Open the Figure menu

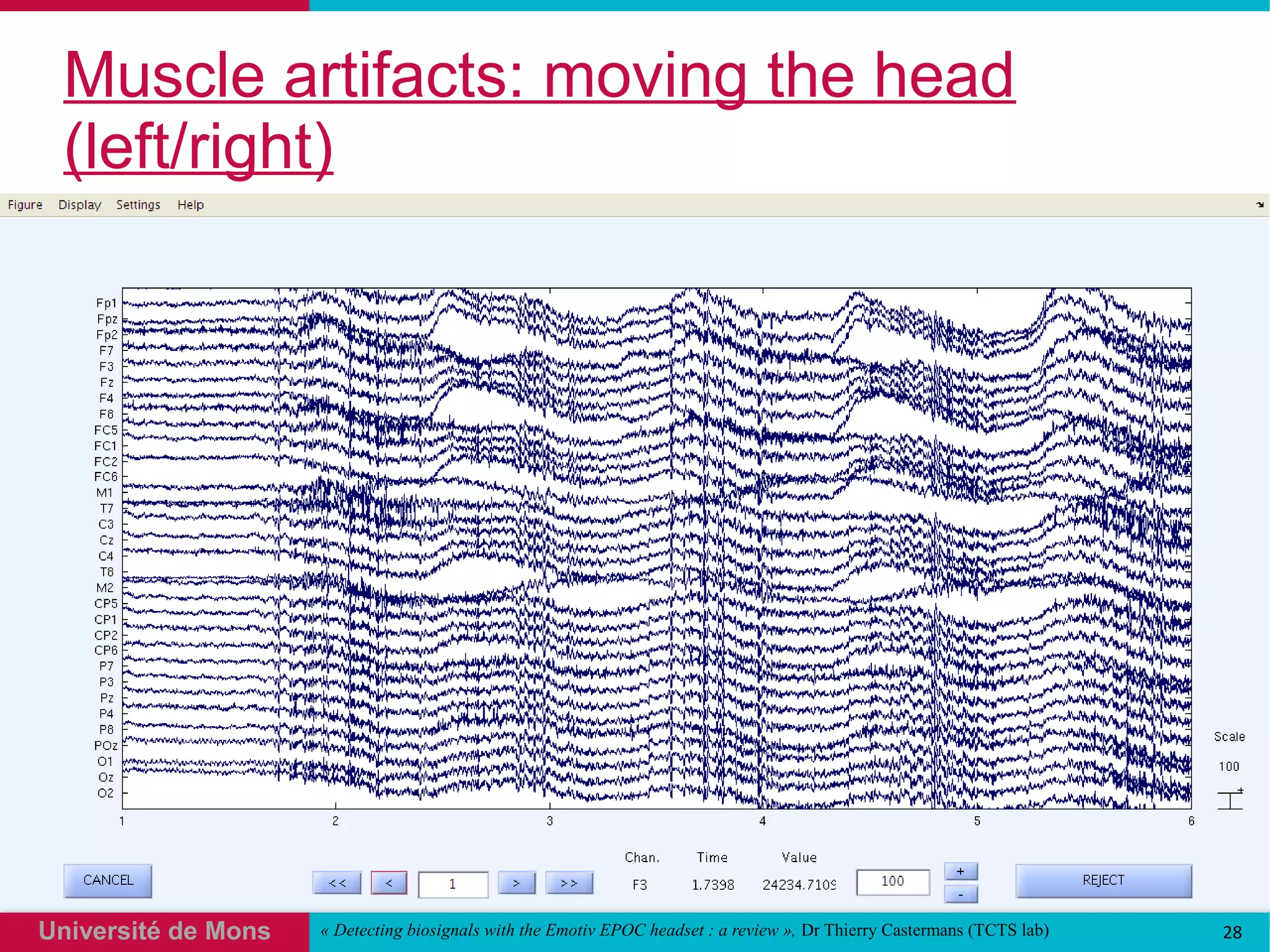25,205
